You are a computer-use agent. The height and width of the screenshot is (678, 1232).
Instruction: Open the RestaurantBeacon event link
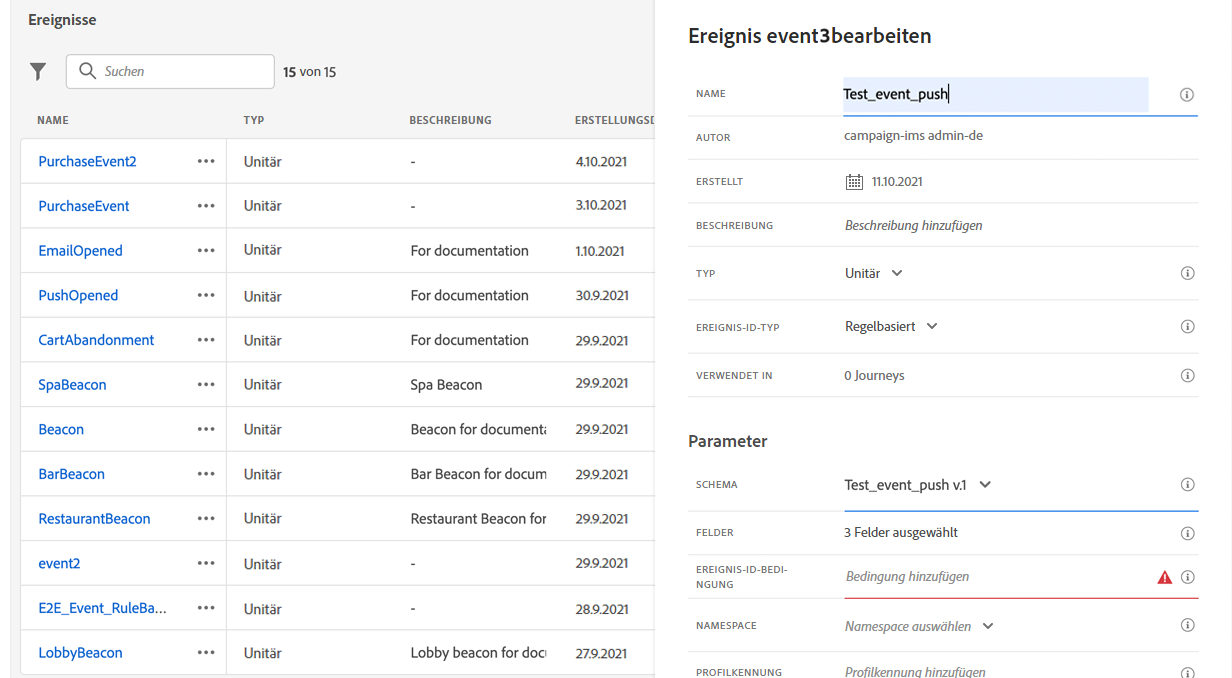click(94, 519)
